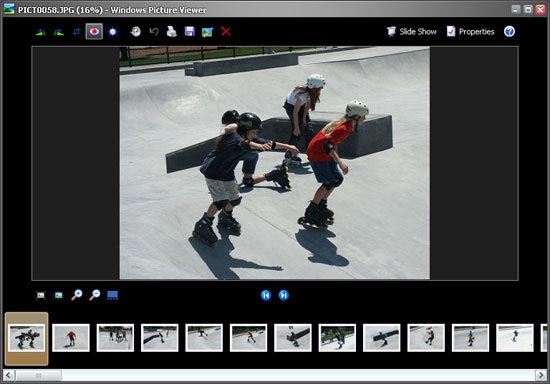Switch to actual size view icon
This screenshot has width=550, height=384.
59,295
